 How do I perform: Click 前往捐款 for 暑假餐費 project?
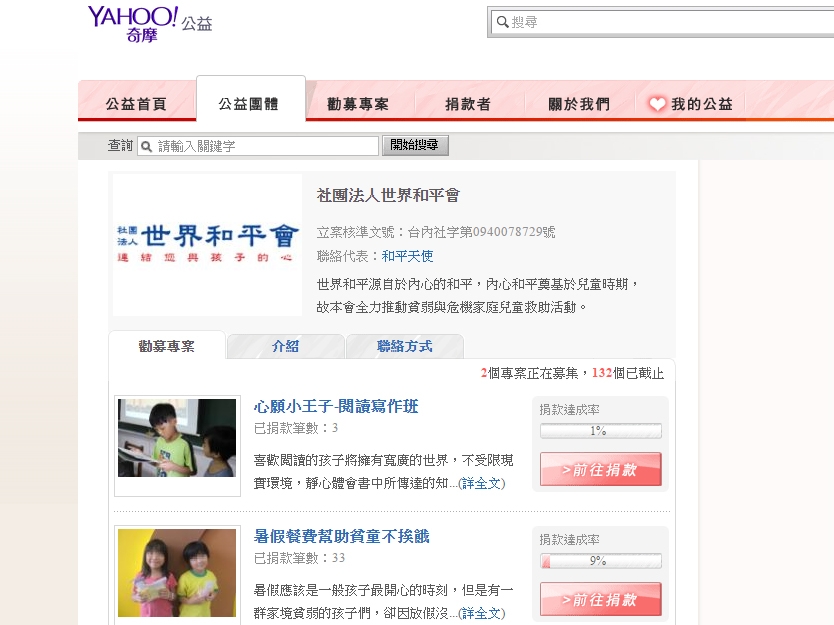[601, 599]
